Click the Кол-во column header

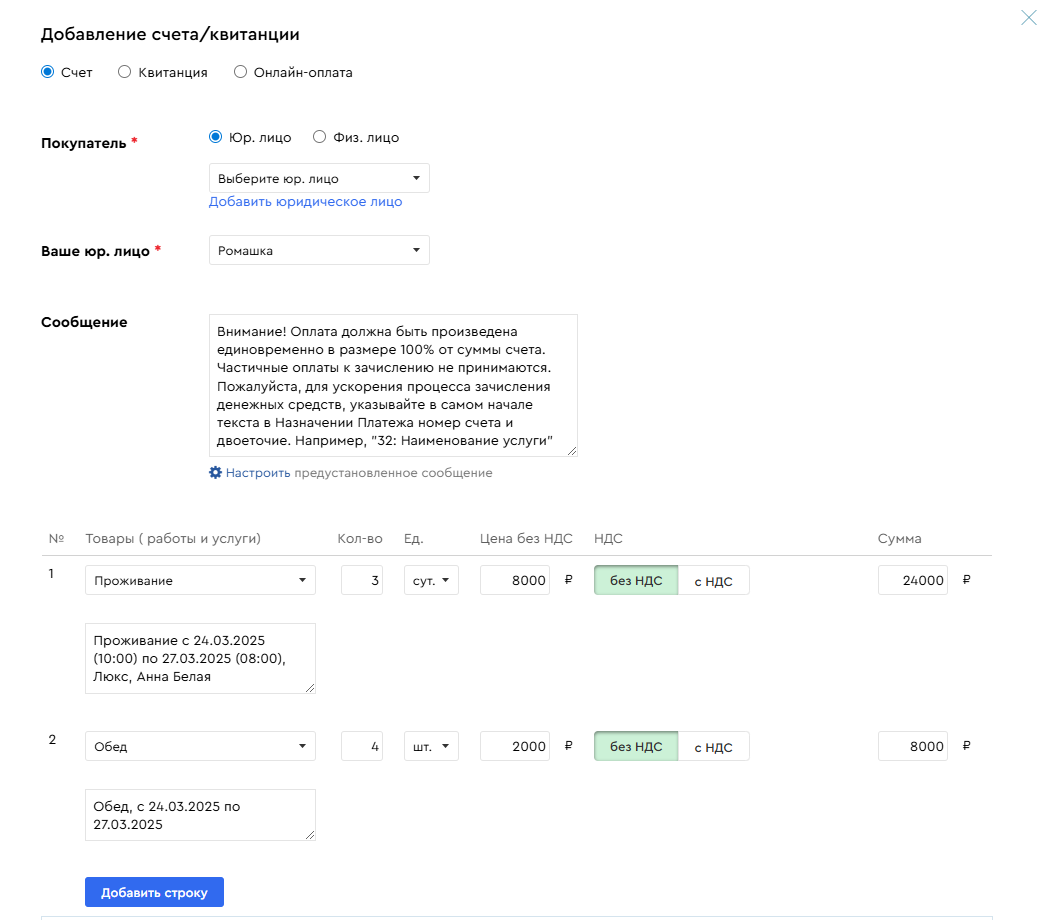coord(360,539)
